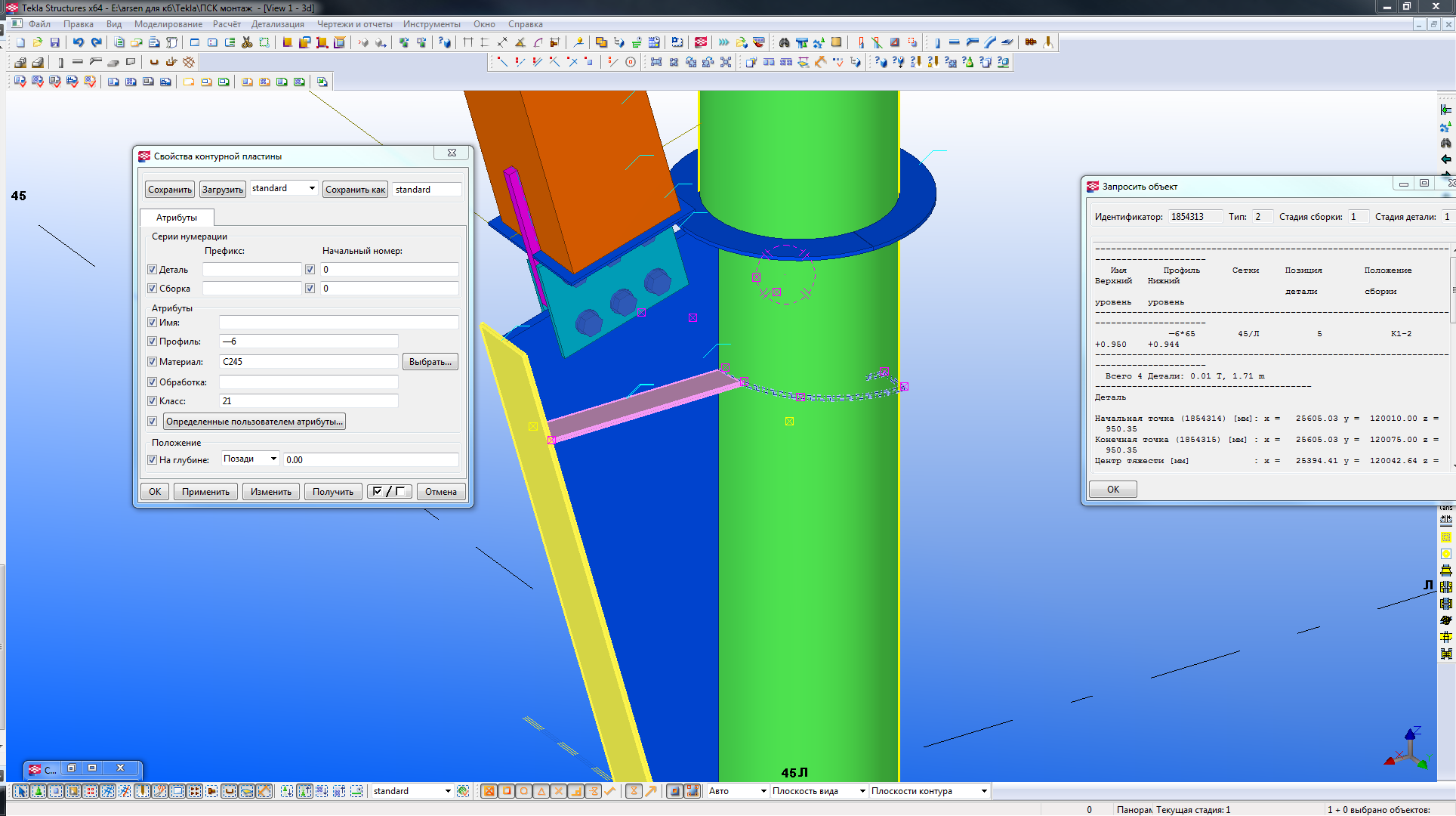Click the Профиль input field
Viewport: 1456px width, 816px height.
[308, 342]
